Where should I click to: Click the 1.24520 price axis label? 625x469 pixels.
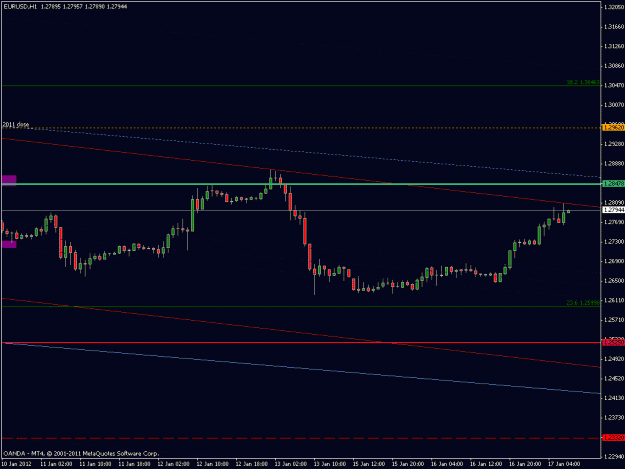(614, 378)
